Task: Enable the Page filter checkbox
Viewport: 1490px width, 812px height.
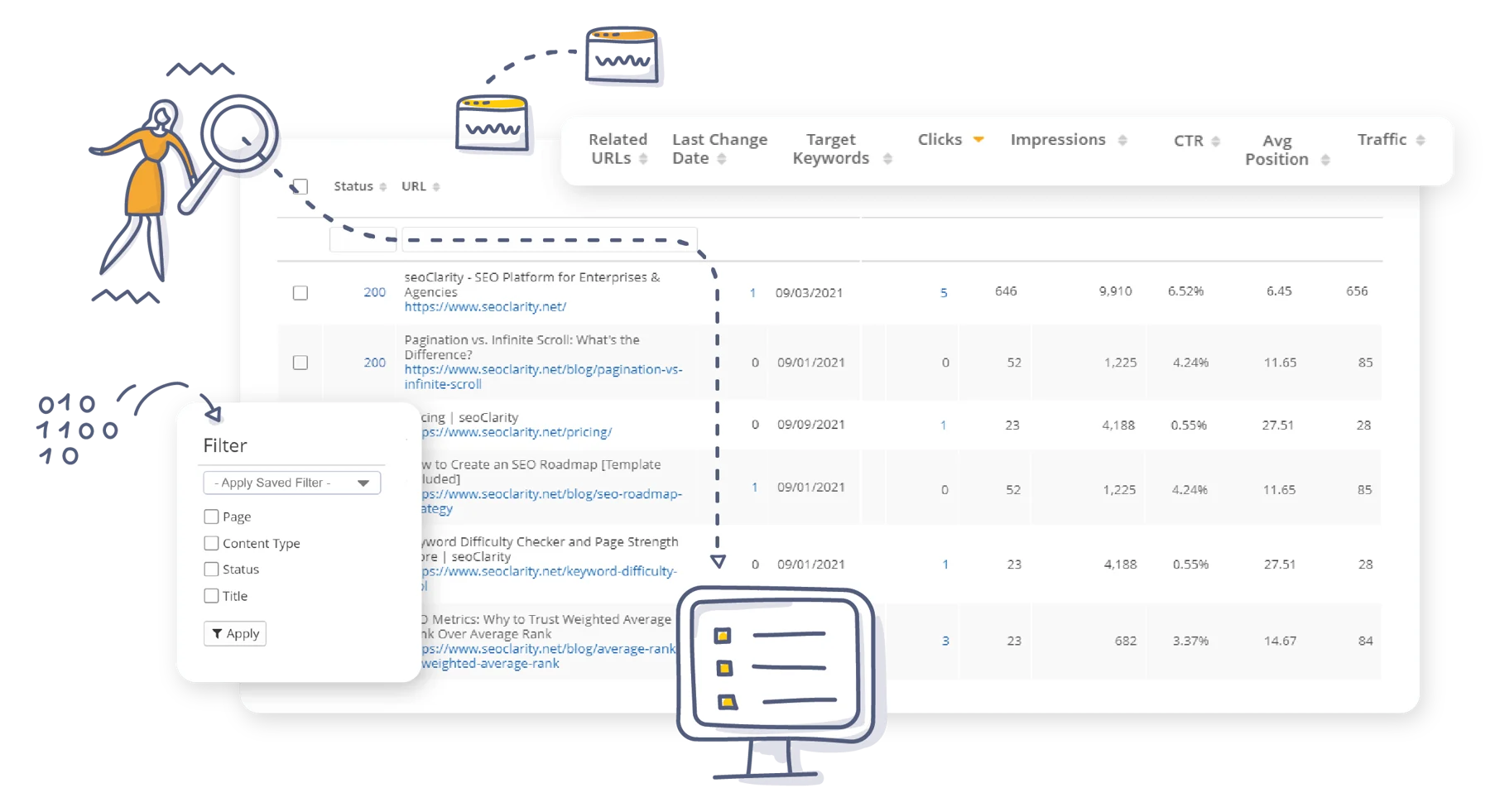Action: tap(211, 517)
